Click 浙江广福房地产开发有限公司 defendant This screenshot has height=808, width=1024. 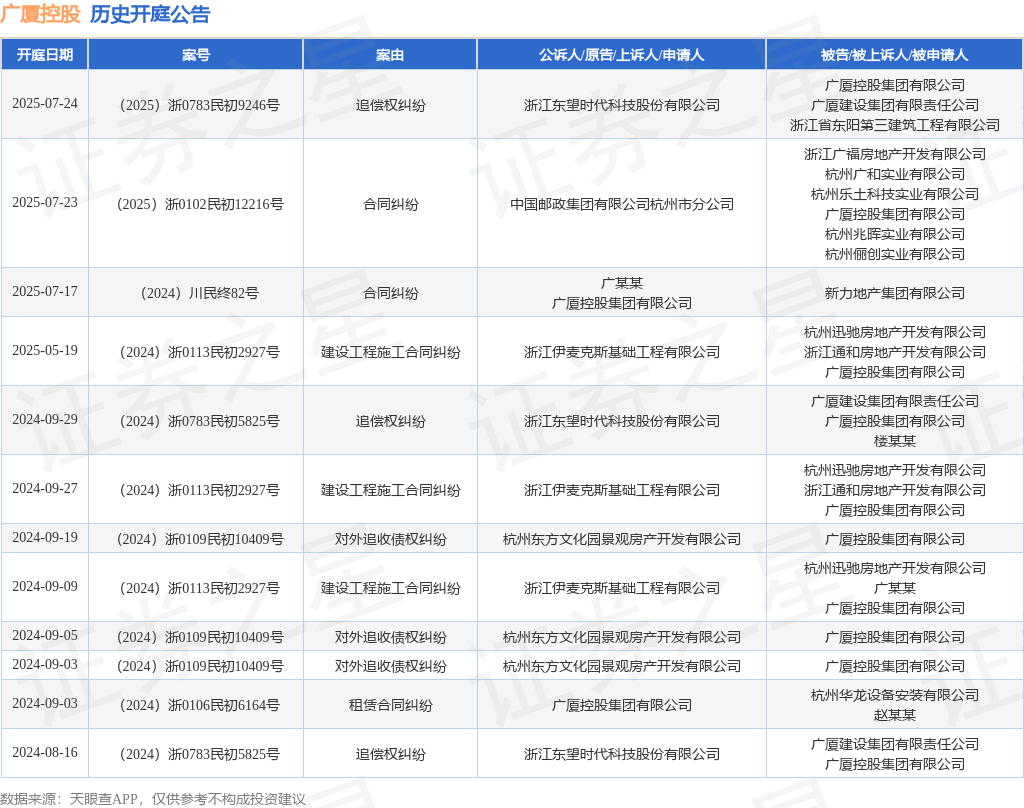[x=894, y=154]
